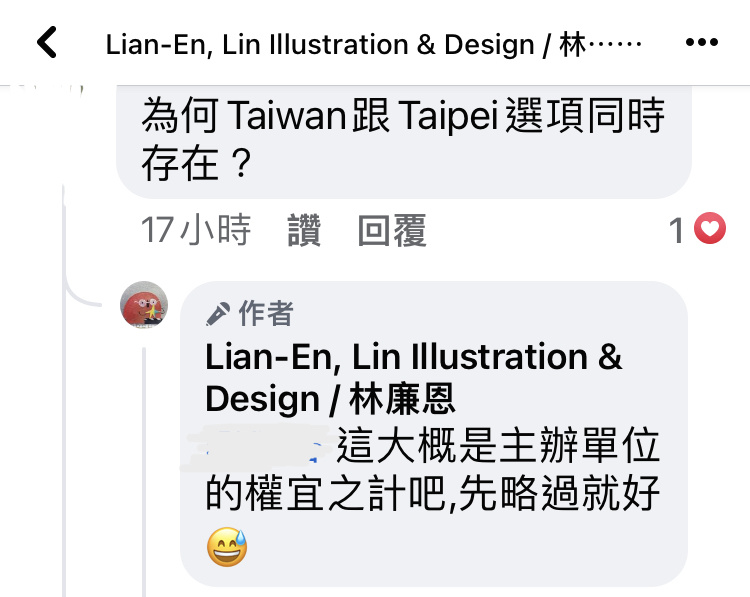Tap the 回覆 reply button

click(x=392, y=230)
